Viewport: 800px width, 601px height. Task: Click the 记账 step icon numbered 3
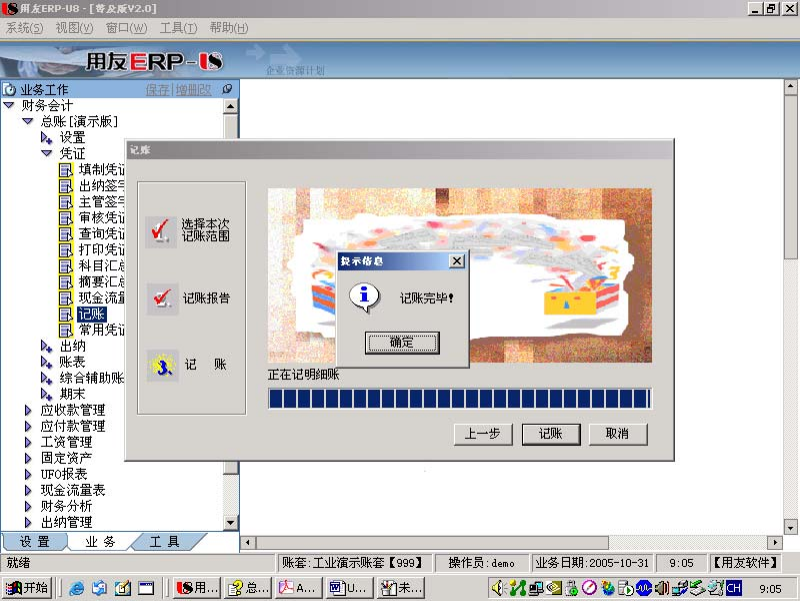(163, 365)
